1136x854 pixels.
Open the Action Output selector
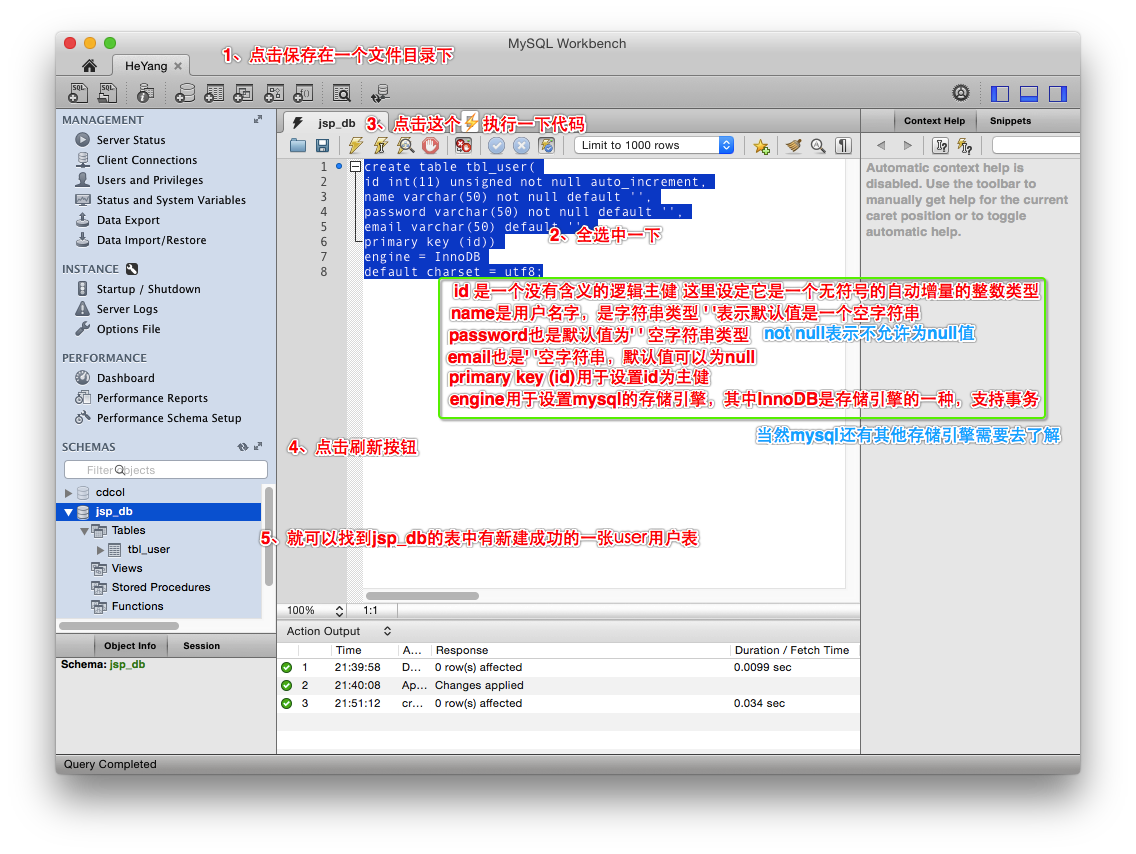[388, 631]
